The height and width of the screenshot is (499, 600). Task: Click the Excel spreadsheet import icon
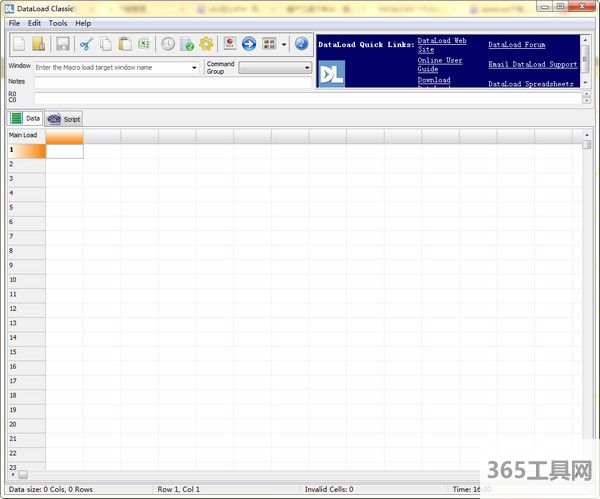point(144,44)
